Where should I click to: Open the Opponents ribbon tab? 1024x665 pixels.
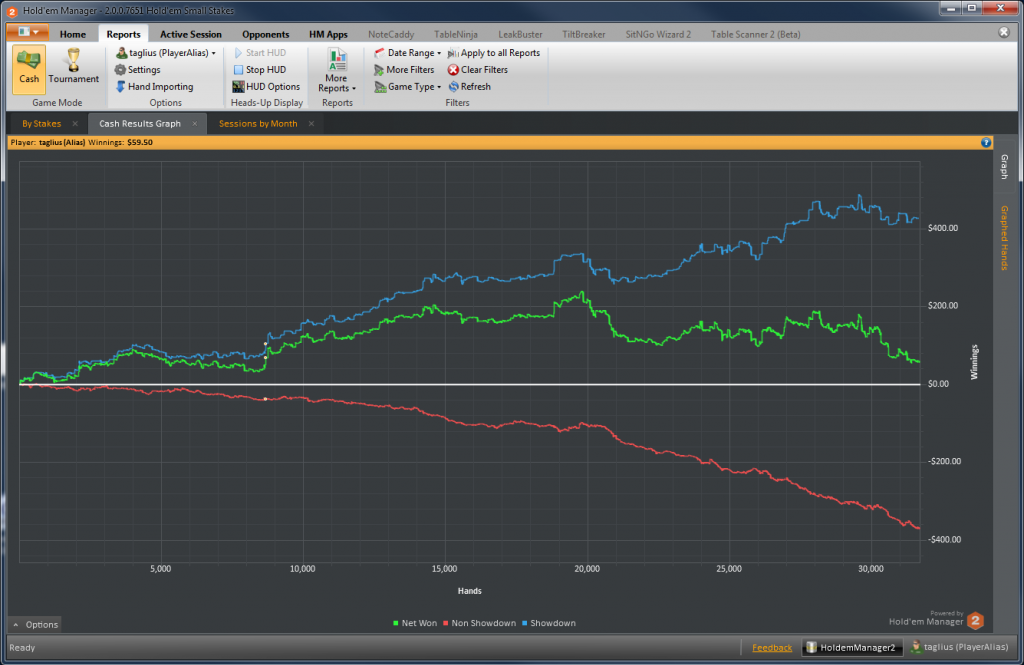pos(265,34)
